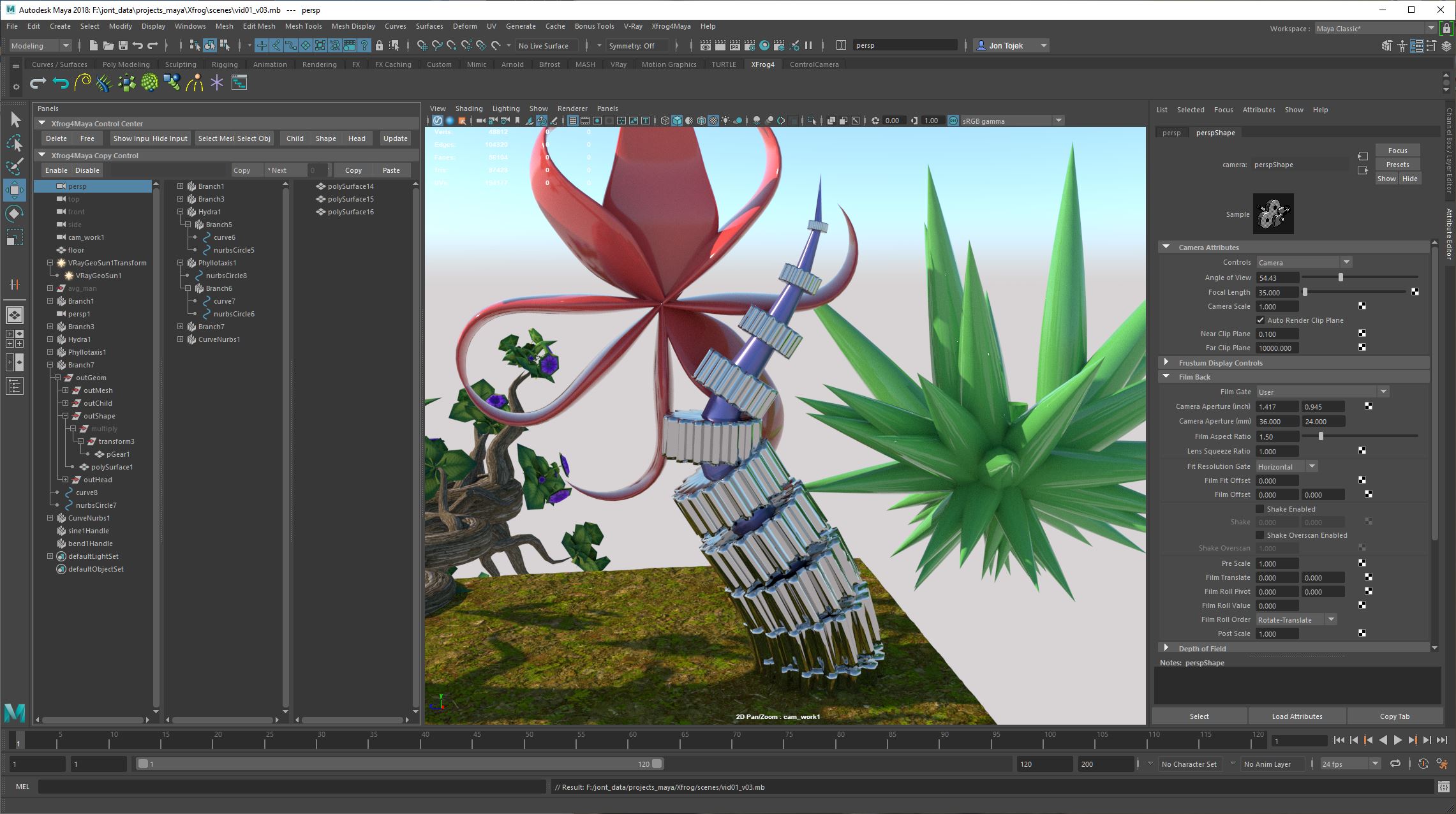Check Shake Overscan Enabled
The width and height of the screenshot is (1456, 814).
(1260, 535)
